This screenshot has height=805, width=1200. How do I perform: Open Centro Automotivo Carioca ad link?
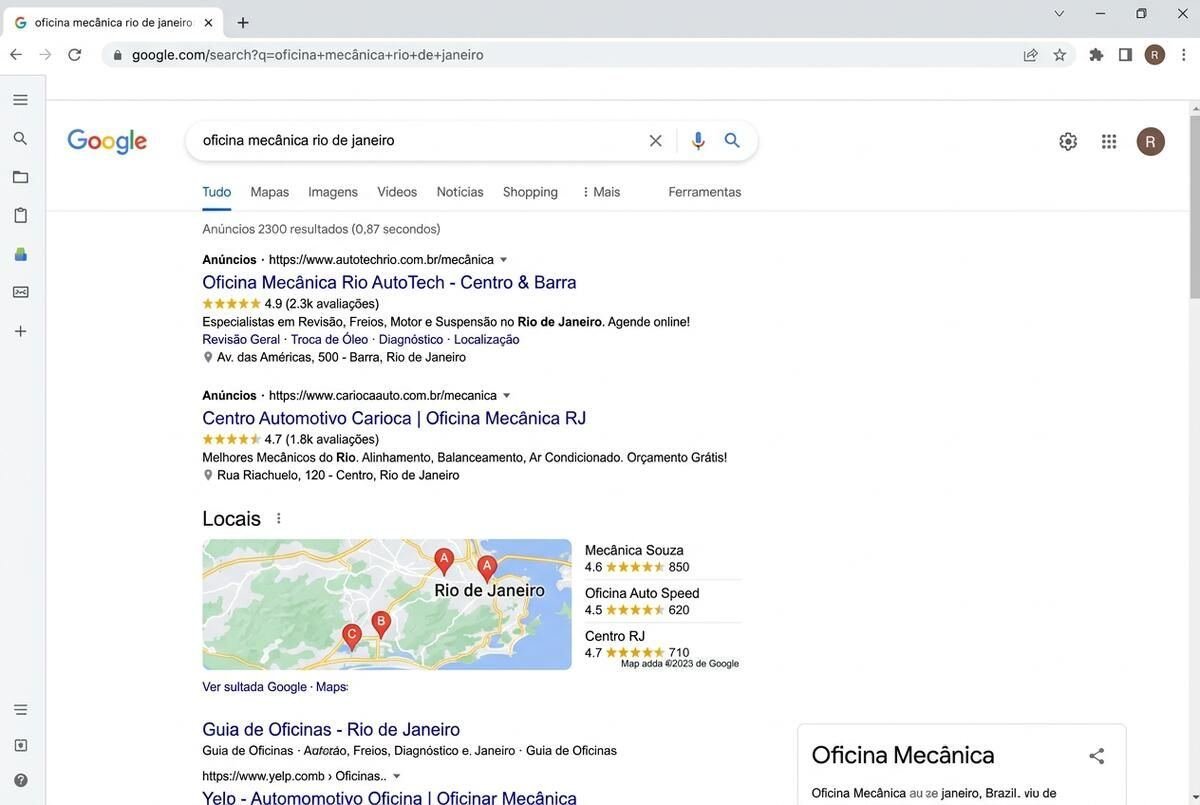(394, 418)
